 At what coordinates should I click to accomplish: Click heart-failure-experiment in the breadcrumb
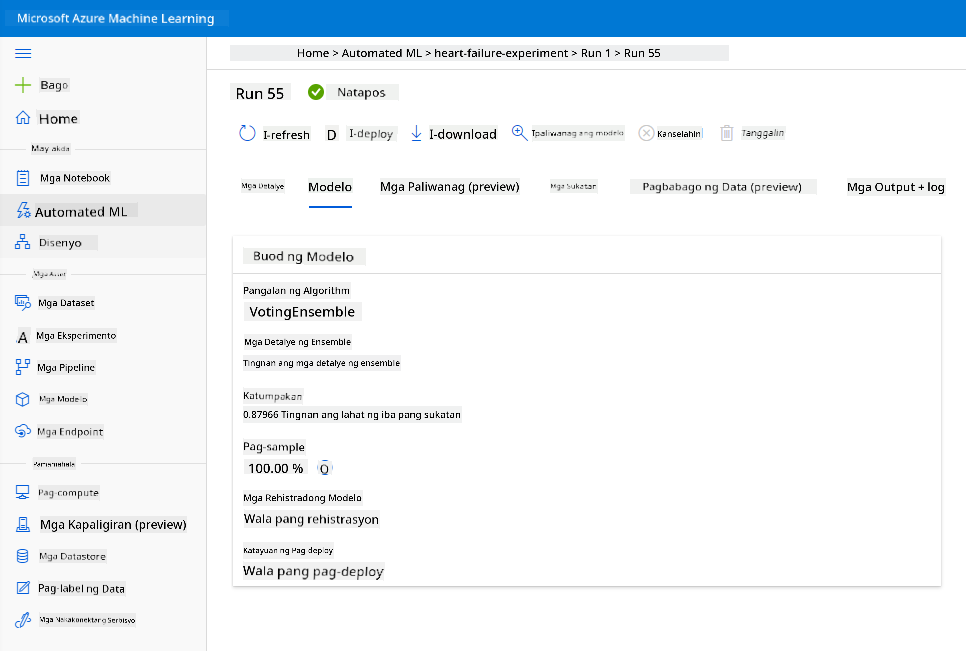point(501,53)
